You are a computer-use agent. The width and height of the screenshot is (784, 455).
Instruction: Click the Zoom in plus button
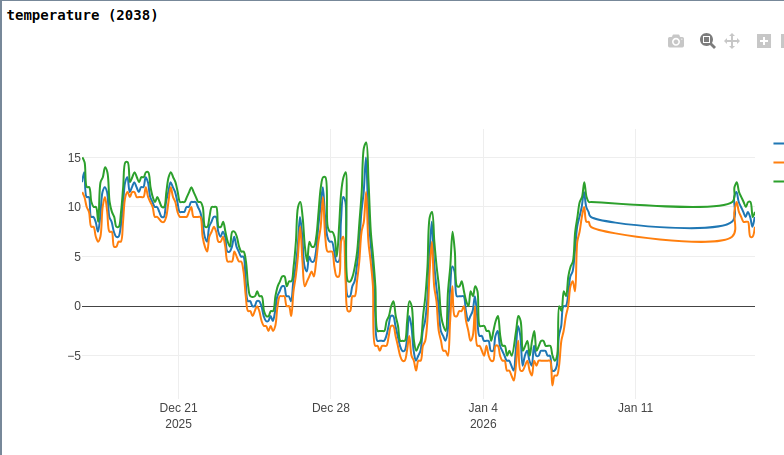pyautogui.click(x=764, y=41)
